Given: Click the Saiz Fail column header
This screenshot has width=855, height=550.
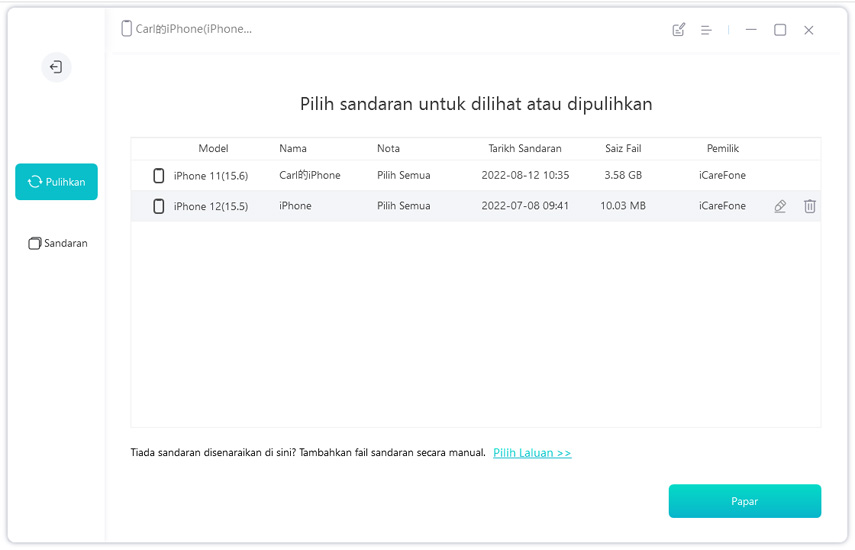Looking at the screenshot, I should point(623,149).
